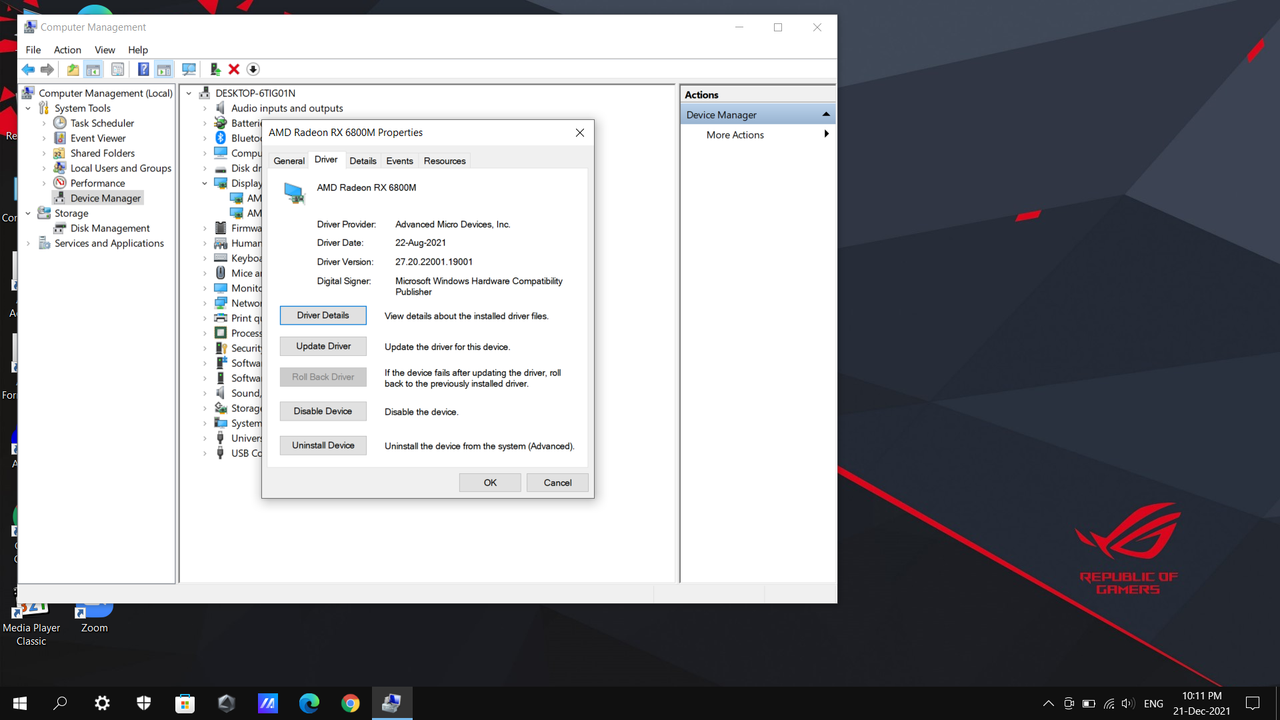The width and height of the screenshot is (1280, 720).
Task: Select Performance in the console tree
Action: pyautogui.click(x=97, y=183)
